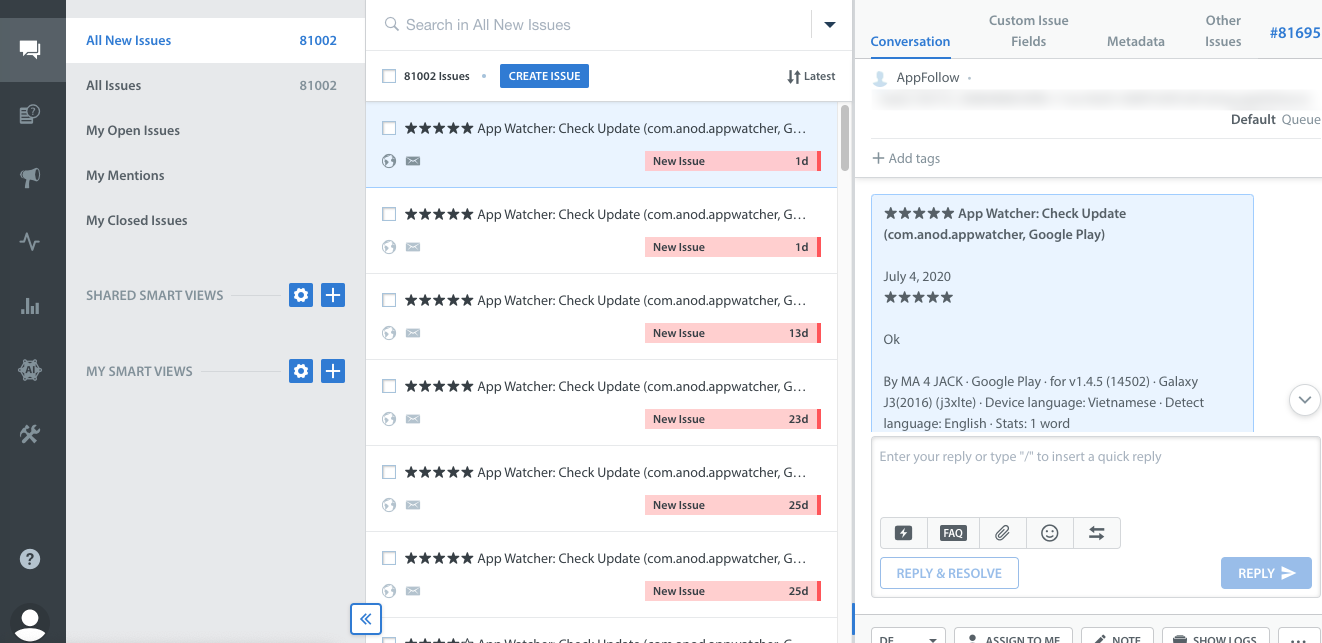Open the Settings tools icon in sidebar

point(30,434)
